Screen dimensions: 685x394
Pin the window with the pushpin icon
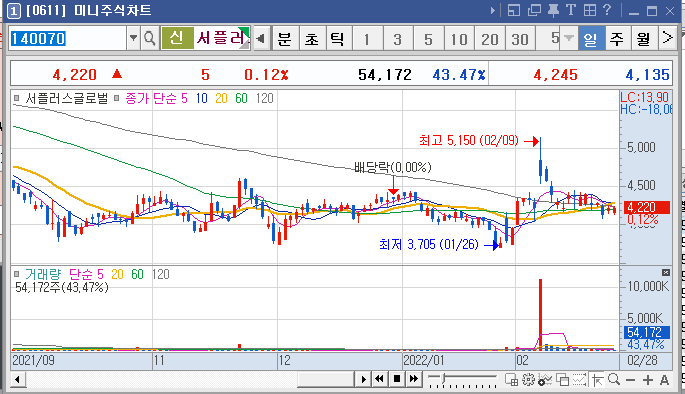tap(554, 10)
